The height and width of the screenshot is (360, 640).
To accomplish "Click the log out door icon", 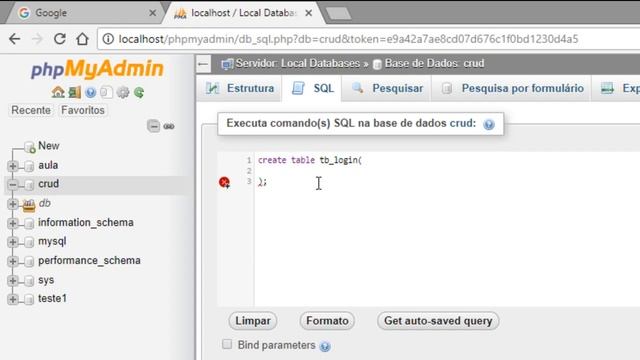I will (74, 92).
